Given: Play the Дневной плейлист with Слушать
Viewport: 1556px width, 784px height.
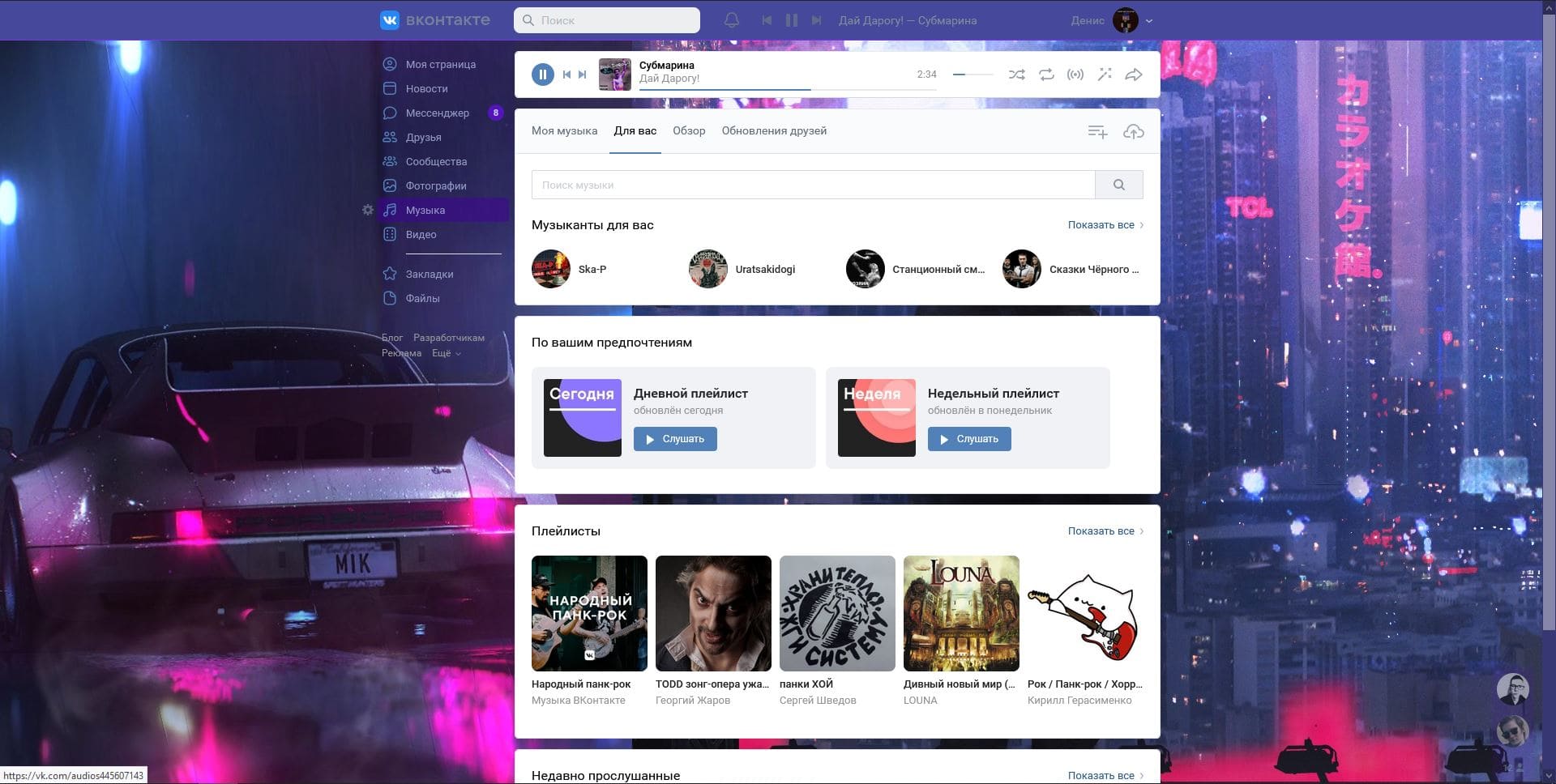Looking at the screenshot, I should coord(675,438).
